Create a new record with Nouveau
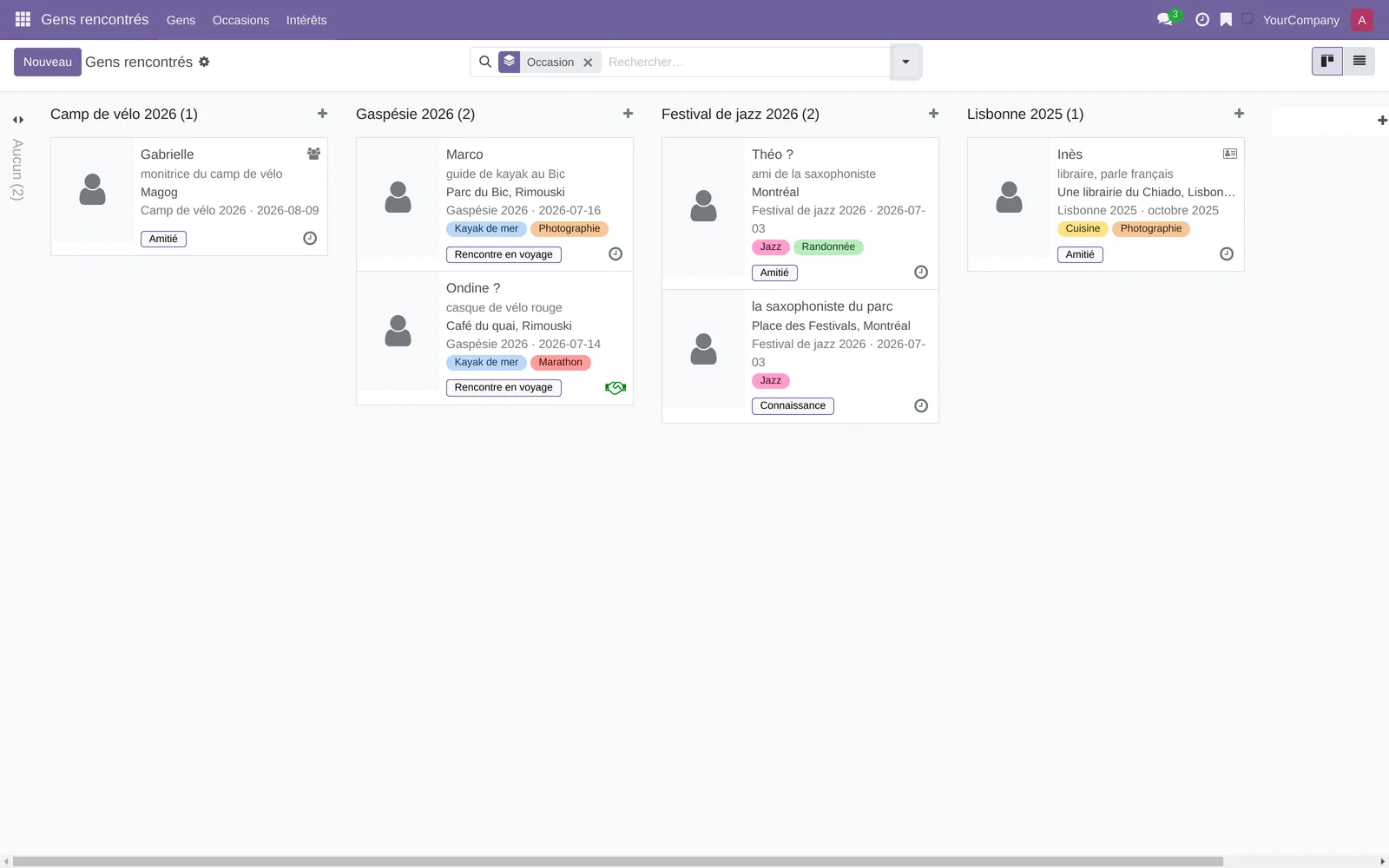 point(48,62)
